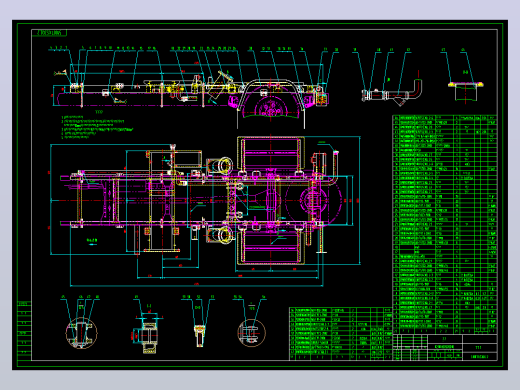The height and width of the screenshot is (390, 520).
Task: Click the revision strip on the sheet's margin
Action: click(24, 330)
